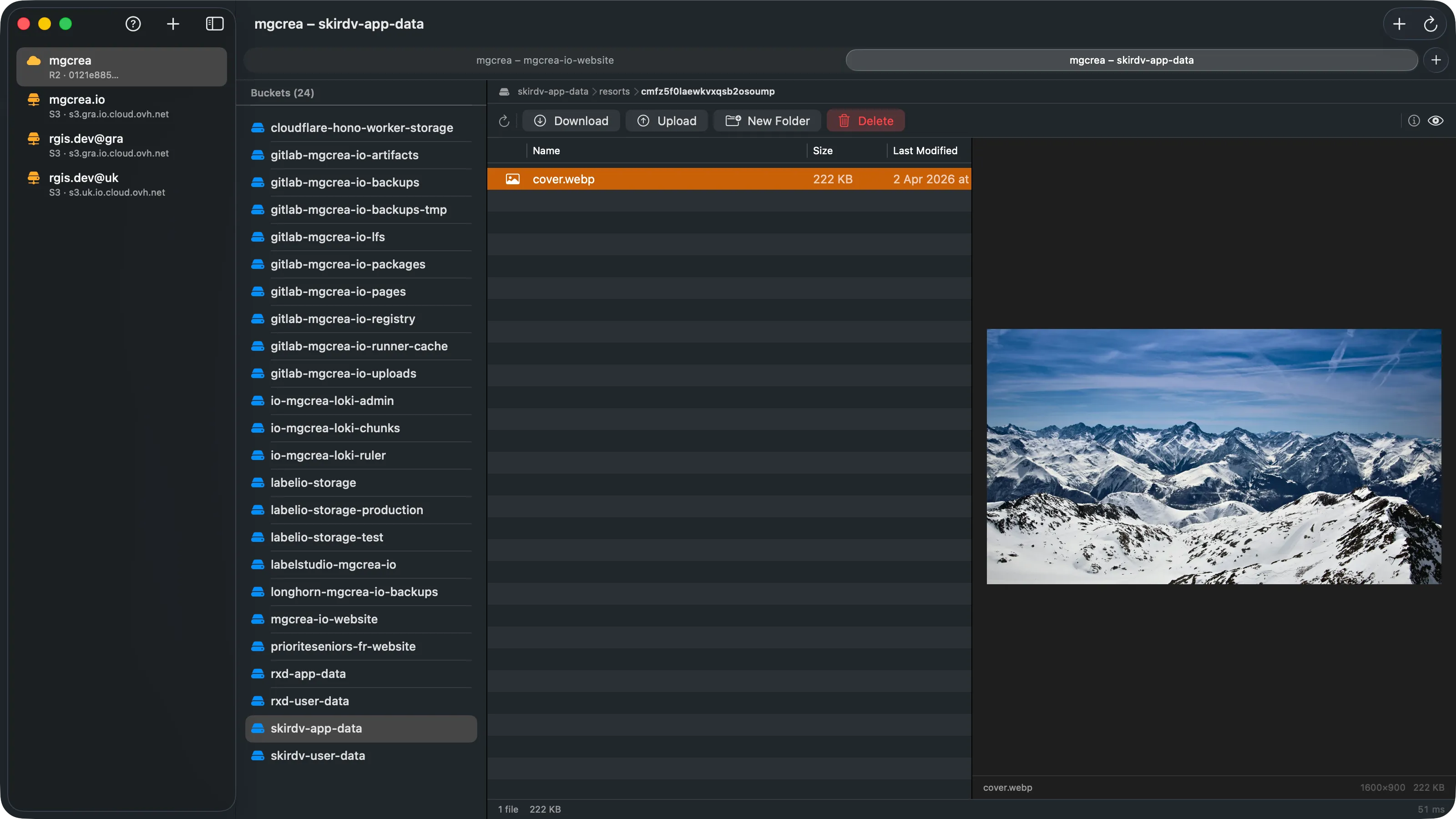Open the skirdv-app-data breadcrumb root
Viewport: 1456px width, 819px height.
pos(552,91)
